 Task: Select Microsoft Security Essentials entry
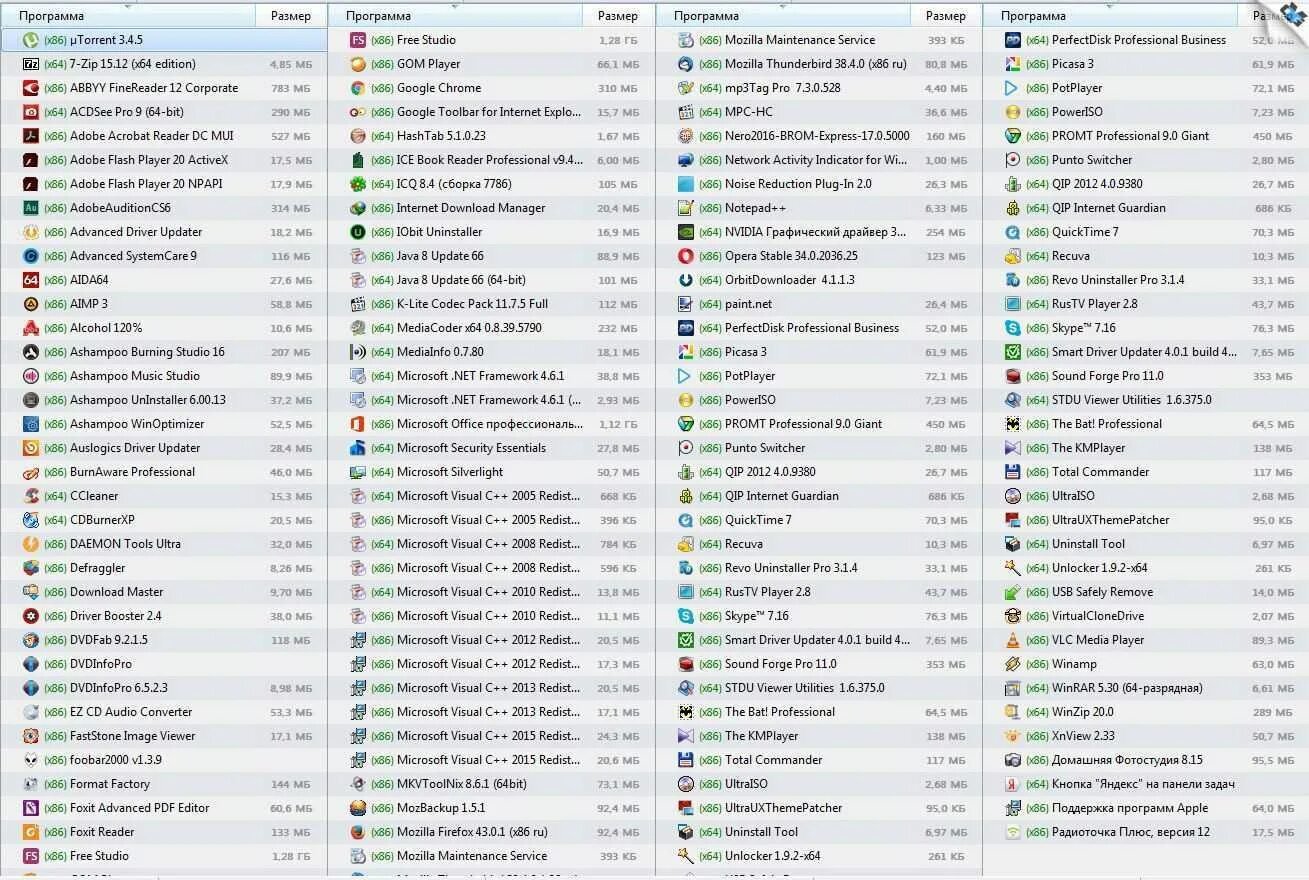491,448
